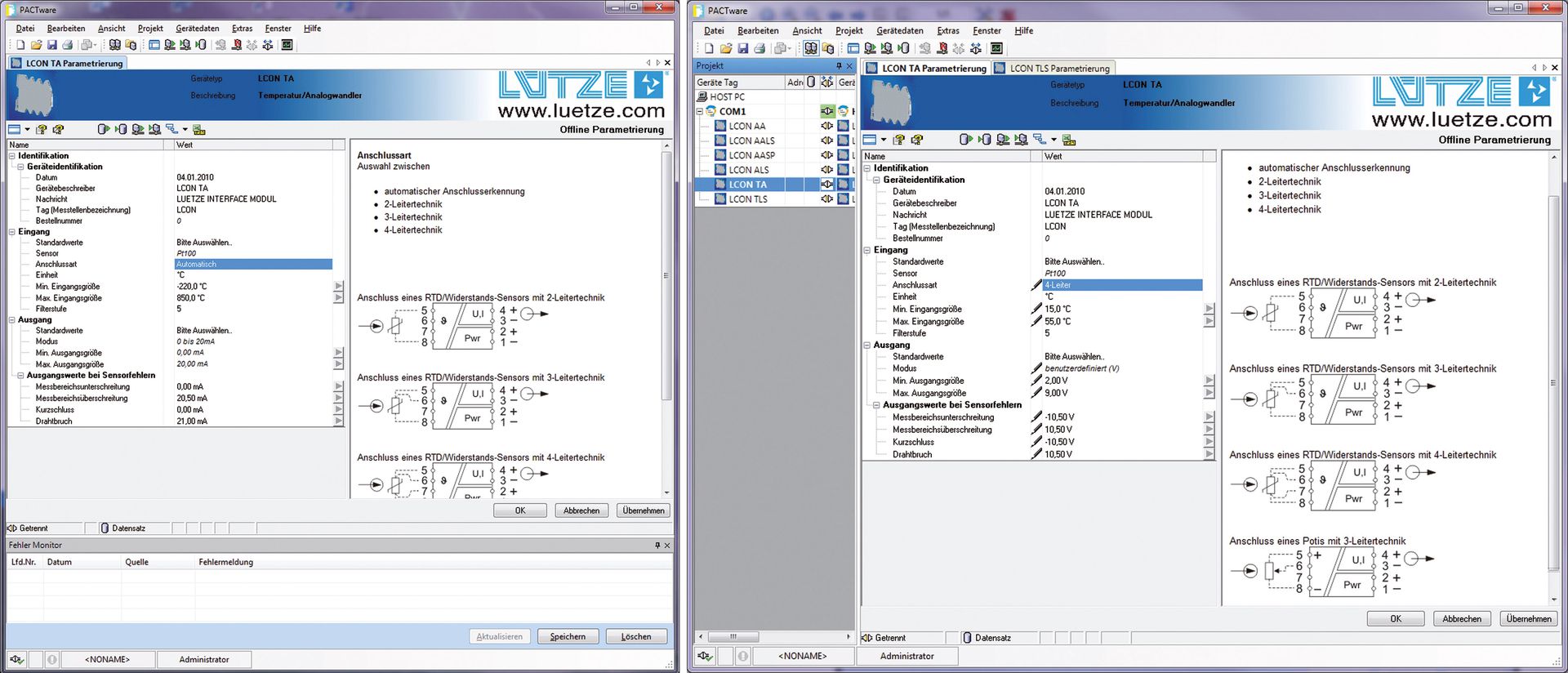Click Disconnect device icon in left window toolbar
Image resolution: width=1568 pixels, height=673 pixels.
tap(237, 45)
